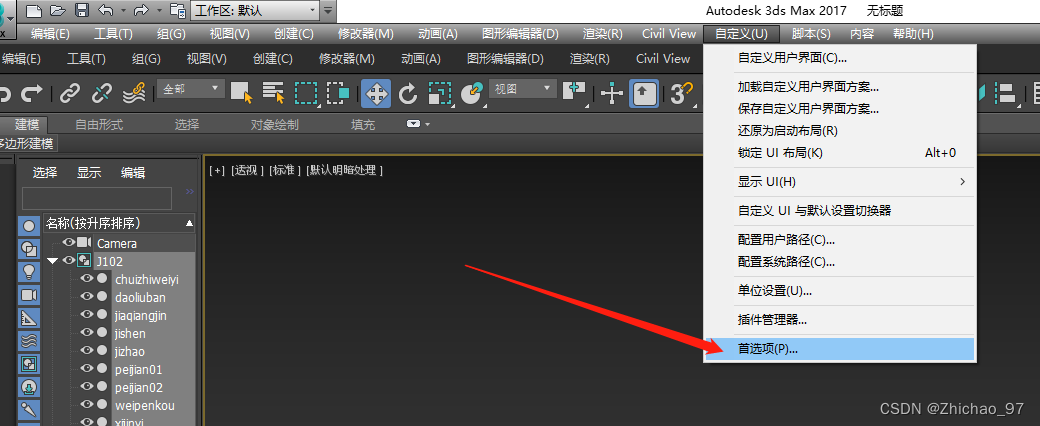Image resolution: width=1040 pixels, height=426 pixels.
Task: Toggle space warps display filter
Action: (29, 341)
